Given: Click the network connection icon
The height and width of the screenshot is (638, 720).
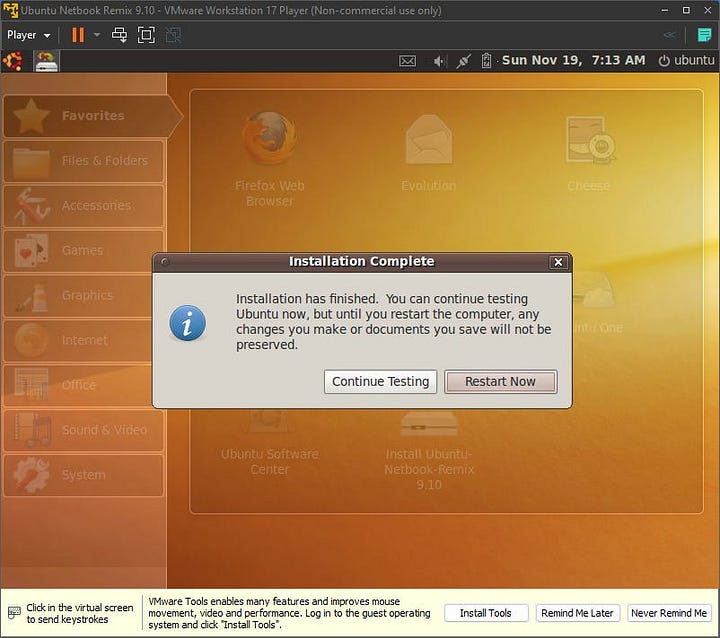Looking at the screenshot, I should [x=463, y=61].
